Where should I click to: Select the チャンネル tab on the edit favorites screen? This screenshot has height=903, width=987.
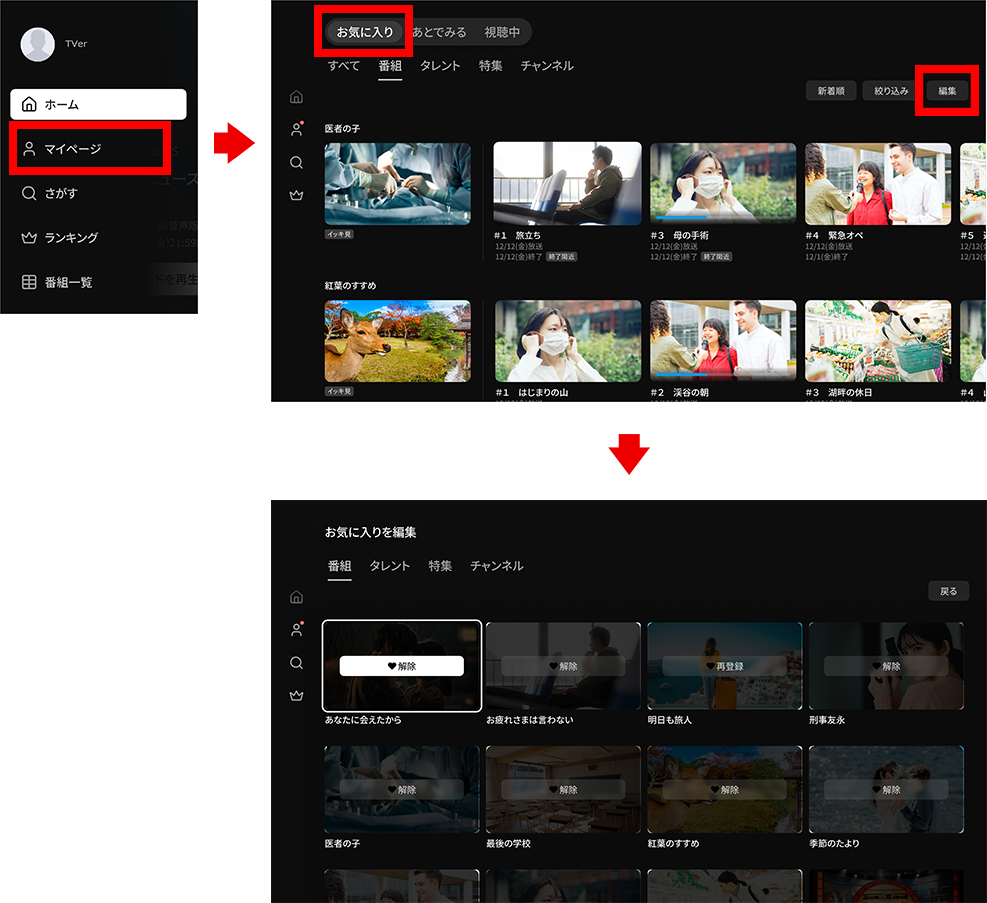[x=497, y=566]
